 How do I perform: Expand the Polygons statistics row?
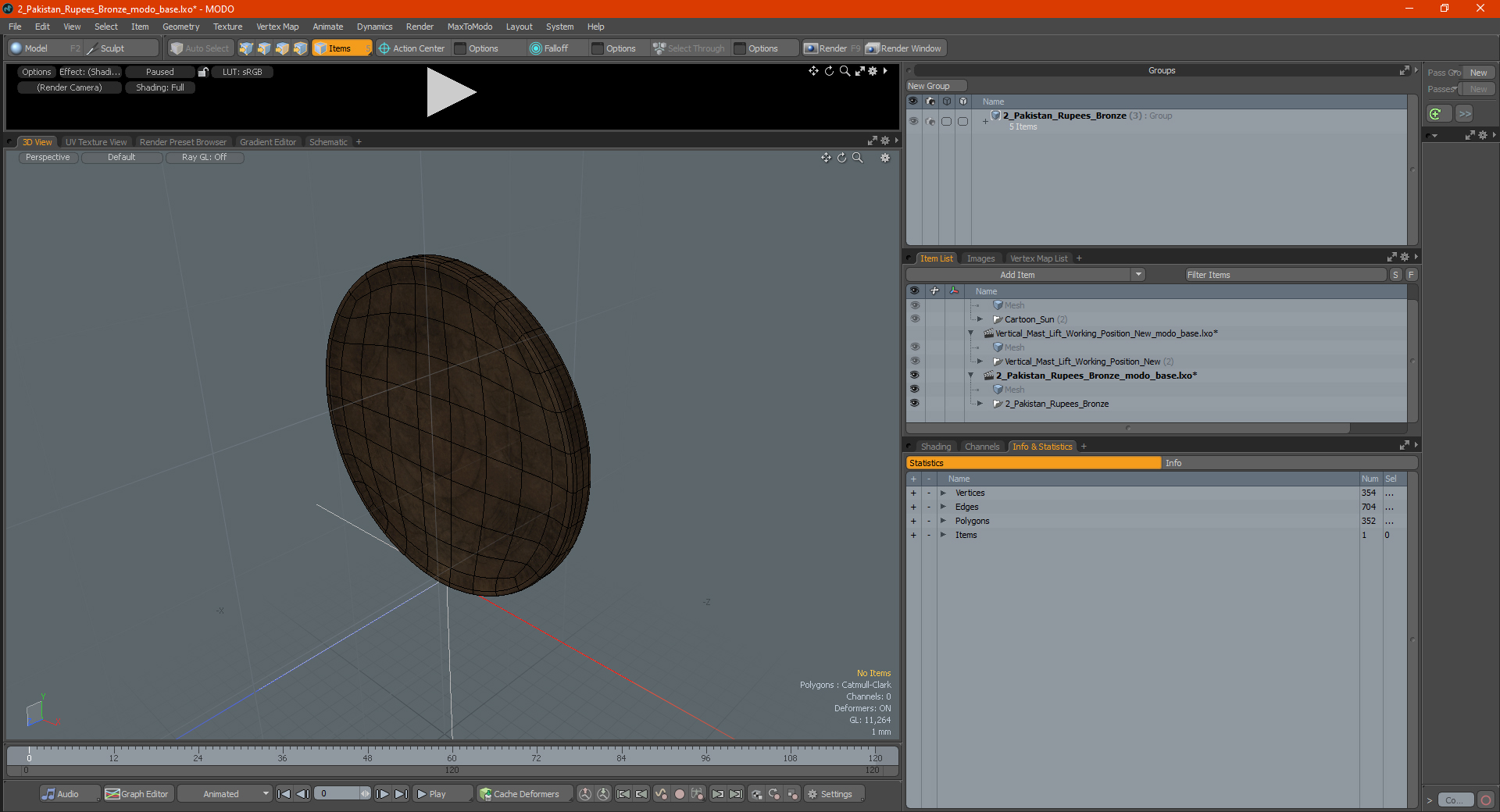coord(943,521)
